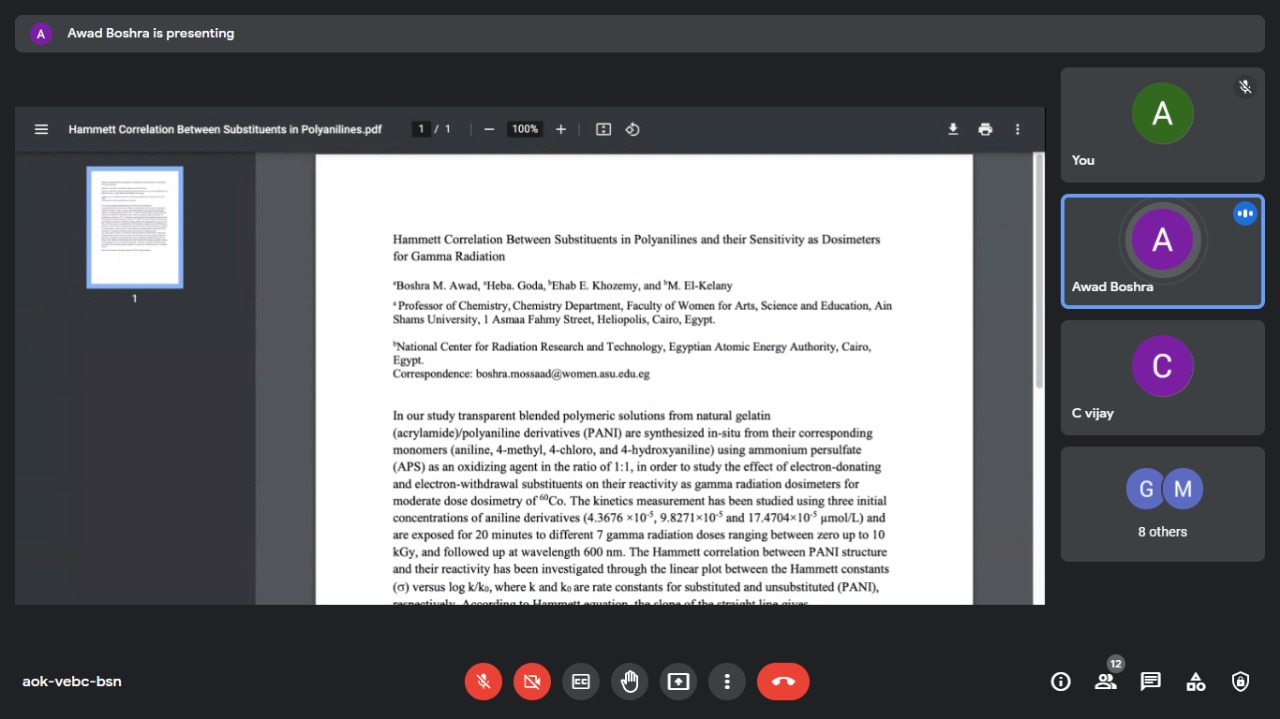Select the You participant tile
The height and width of the screenshot is (719, 1280).
[x=1162, y=125]
